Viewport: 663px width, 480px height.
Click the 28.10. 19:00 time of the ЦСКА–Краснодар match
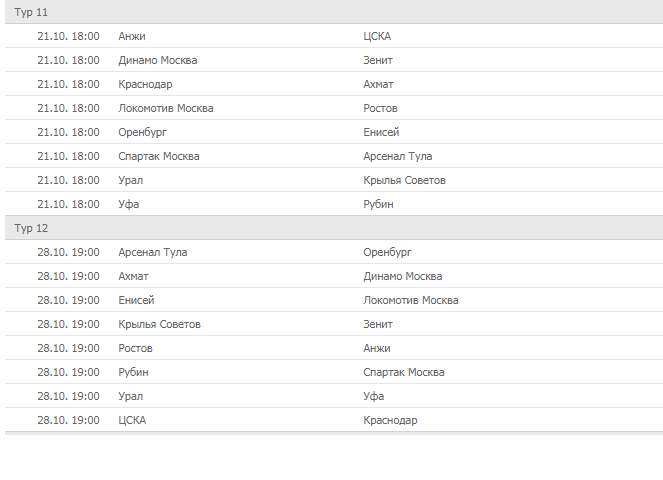(x=68, y=420)
